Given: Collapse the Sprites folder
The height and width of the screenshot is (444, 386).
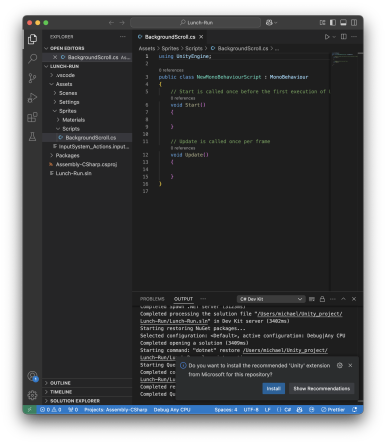Looking at the screenshot, I should click(x=68, y=111).
